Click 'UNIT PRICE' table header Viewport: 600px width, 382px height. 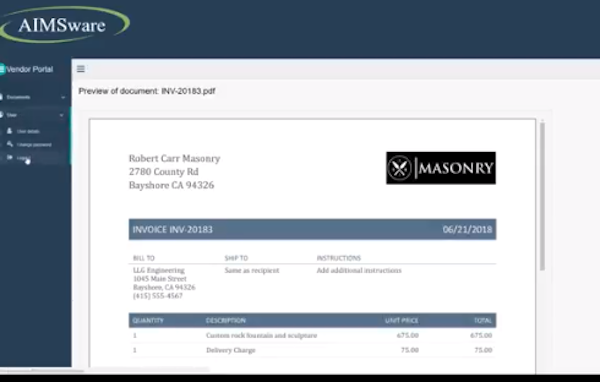coord(402,320)
